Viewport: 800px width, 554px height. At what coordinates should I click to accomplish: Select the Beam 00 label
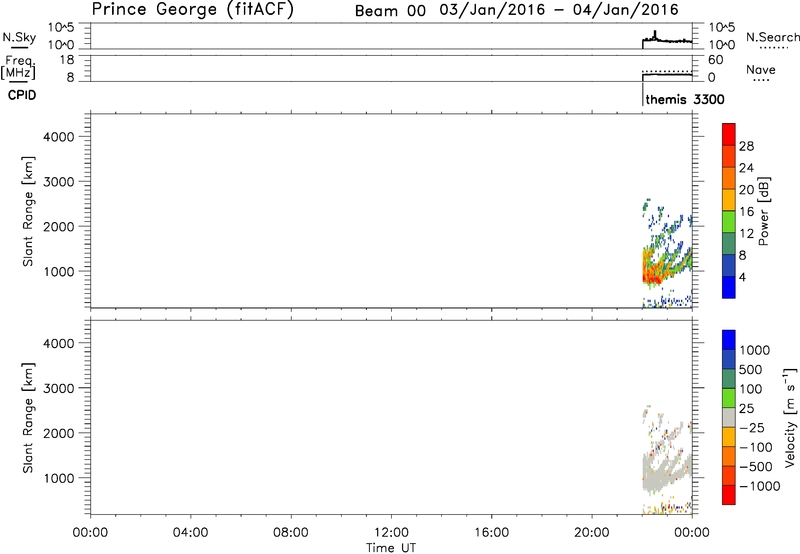coord(390,11)
